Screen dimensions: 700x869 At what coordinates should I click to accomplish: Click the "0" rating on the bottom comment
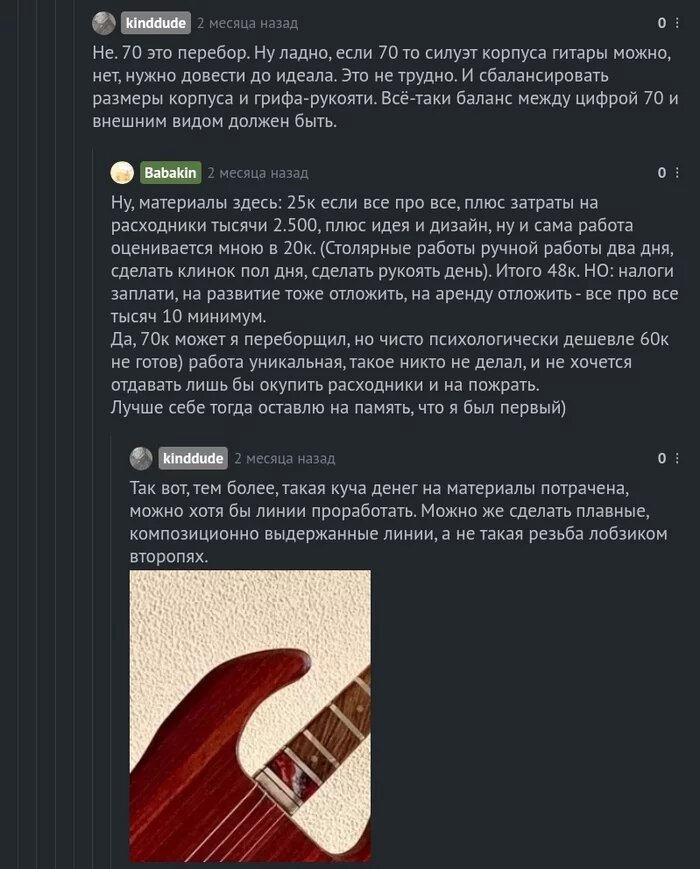(x=660, y=458)
